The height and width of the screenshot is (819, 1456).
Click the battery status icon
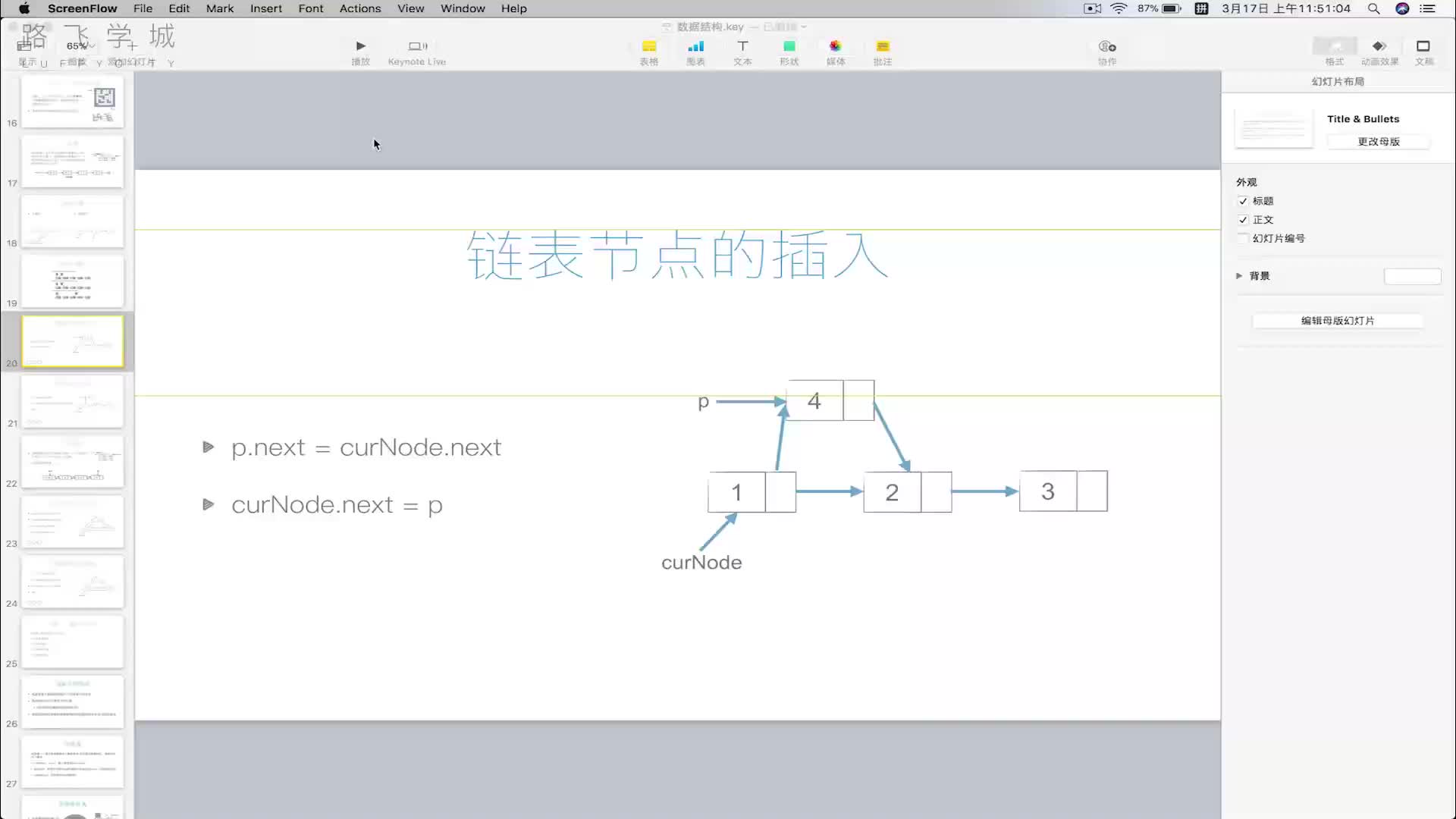[1172, 8]
